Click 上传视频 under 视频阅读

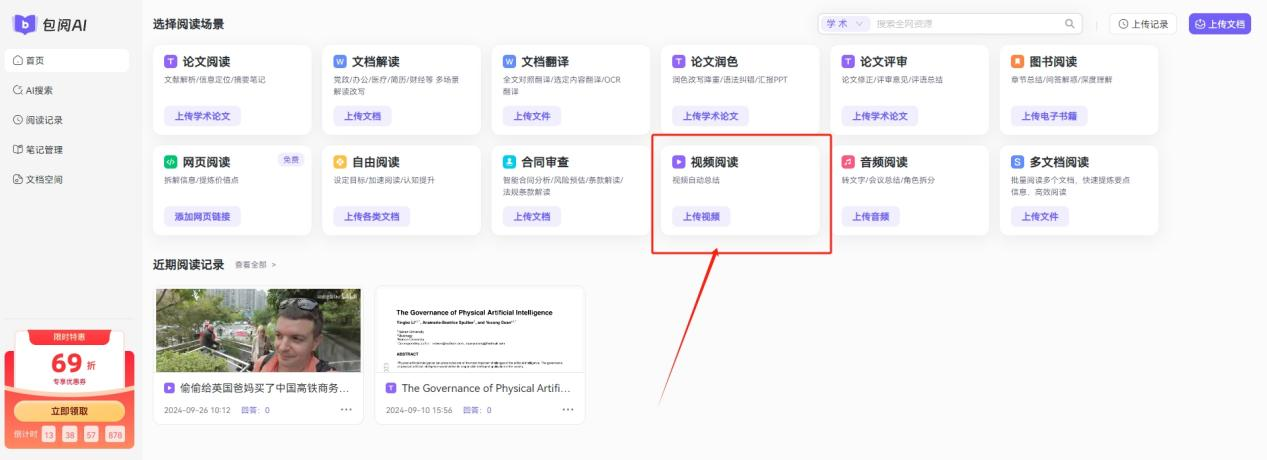pyautogui.click(x=701, y=216)
